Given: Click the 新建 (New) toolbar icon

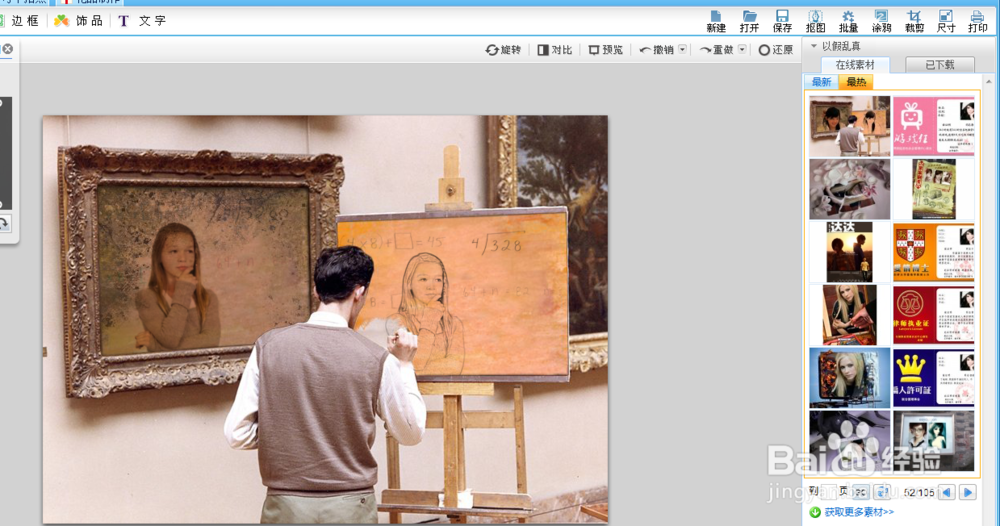Looking at the screenshot, I should pos(716,21).
